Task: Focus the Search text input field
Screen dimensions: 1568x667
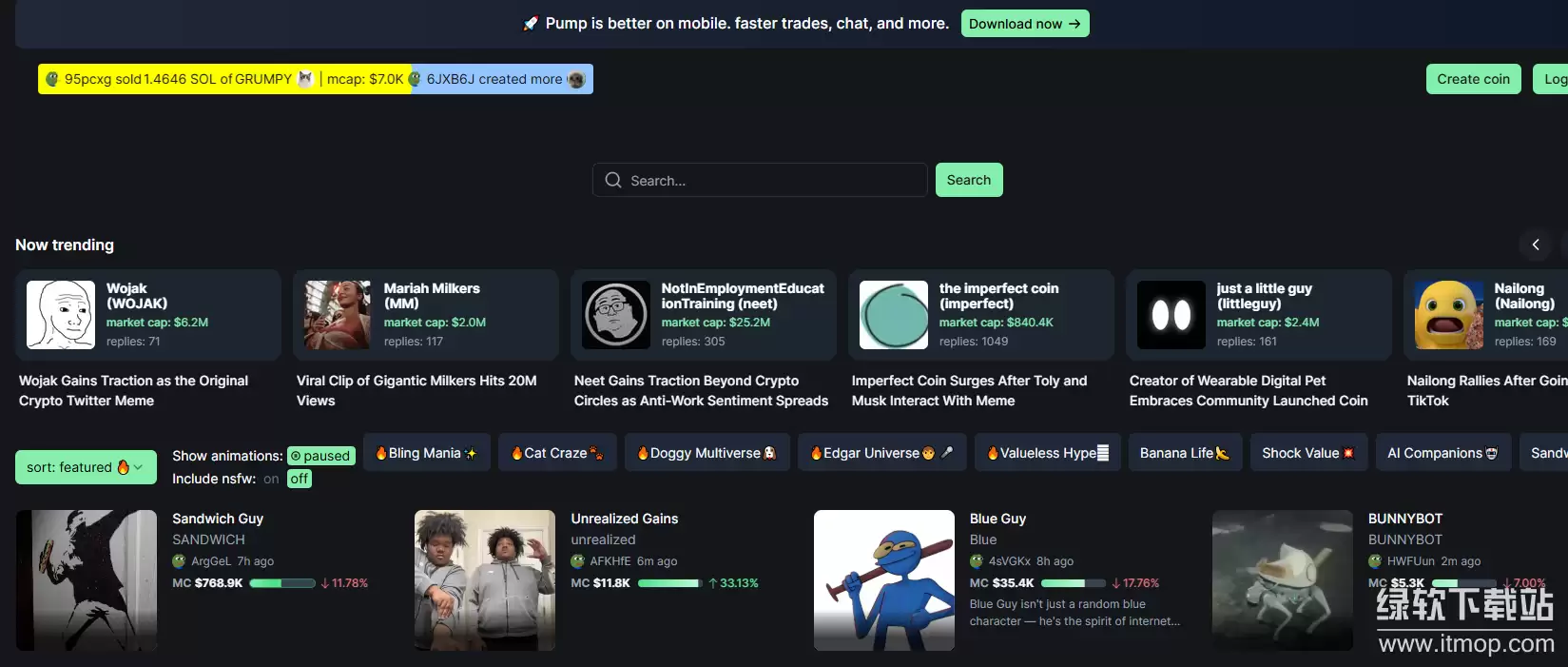Action: (x=770, y=180)
